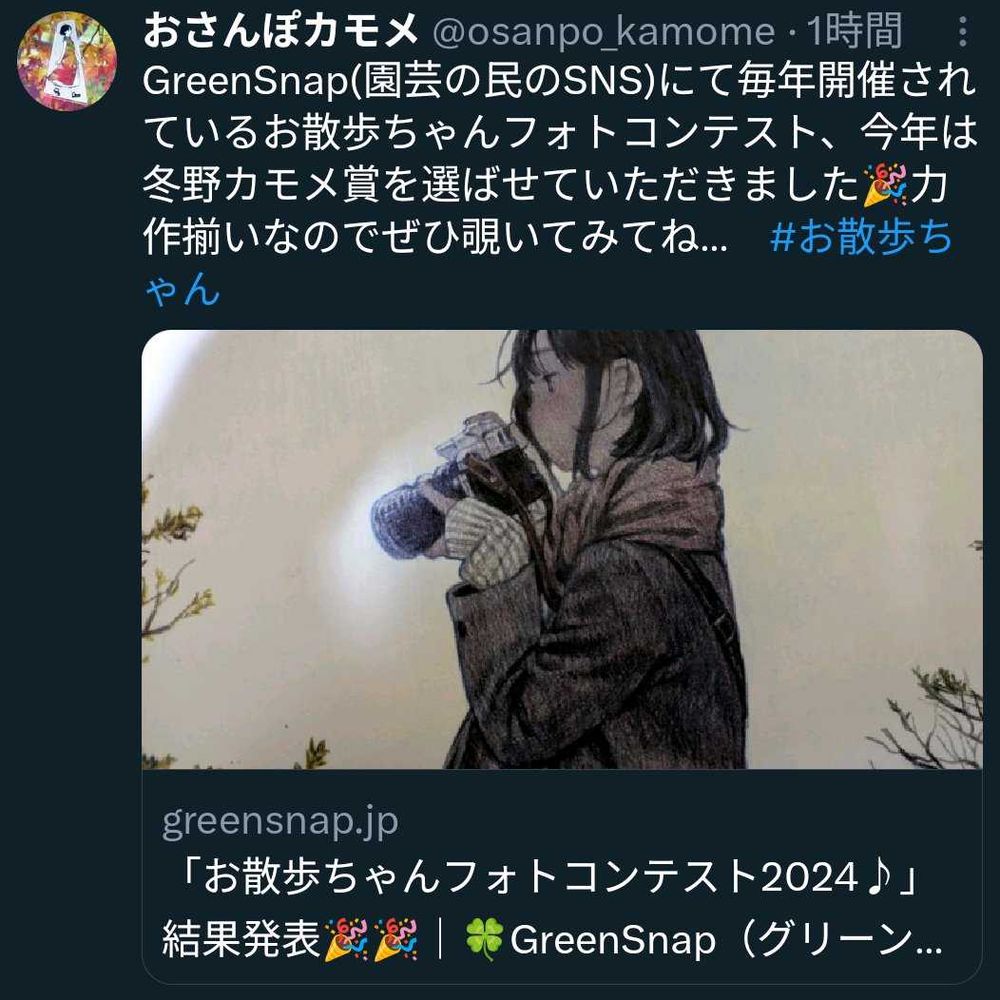
Task: Open the girl with camera preview image
Action: (x=562, y=549)
